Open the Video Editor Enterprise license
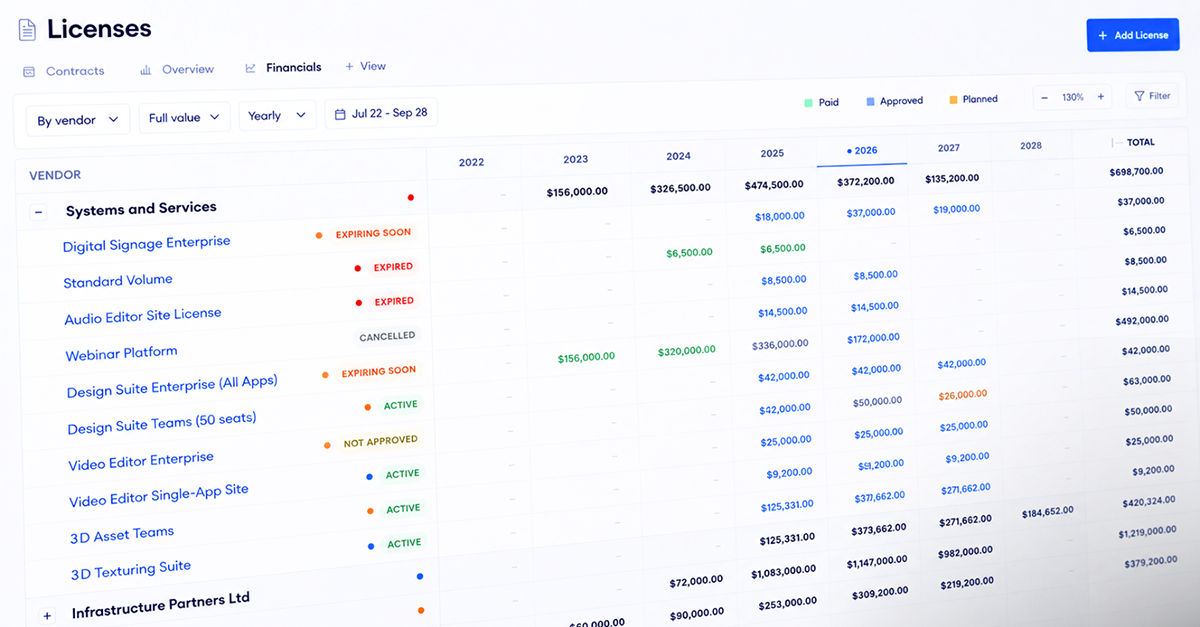Image resolution: width=1200 pixels, height=627 pixels. point(141,461)
